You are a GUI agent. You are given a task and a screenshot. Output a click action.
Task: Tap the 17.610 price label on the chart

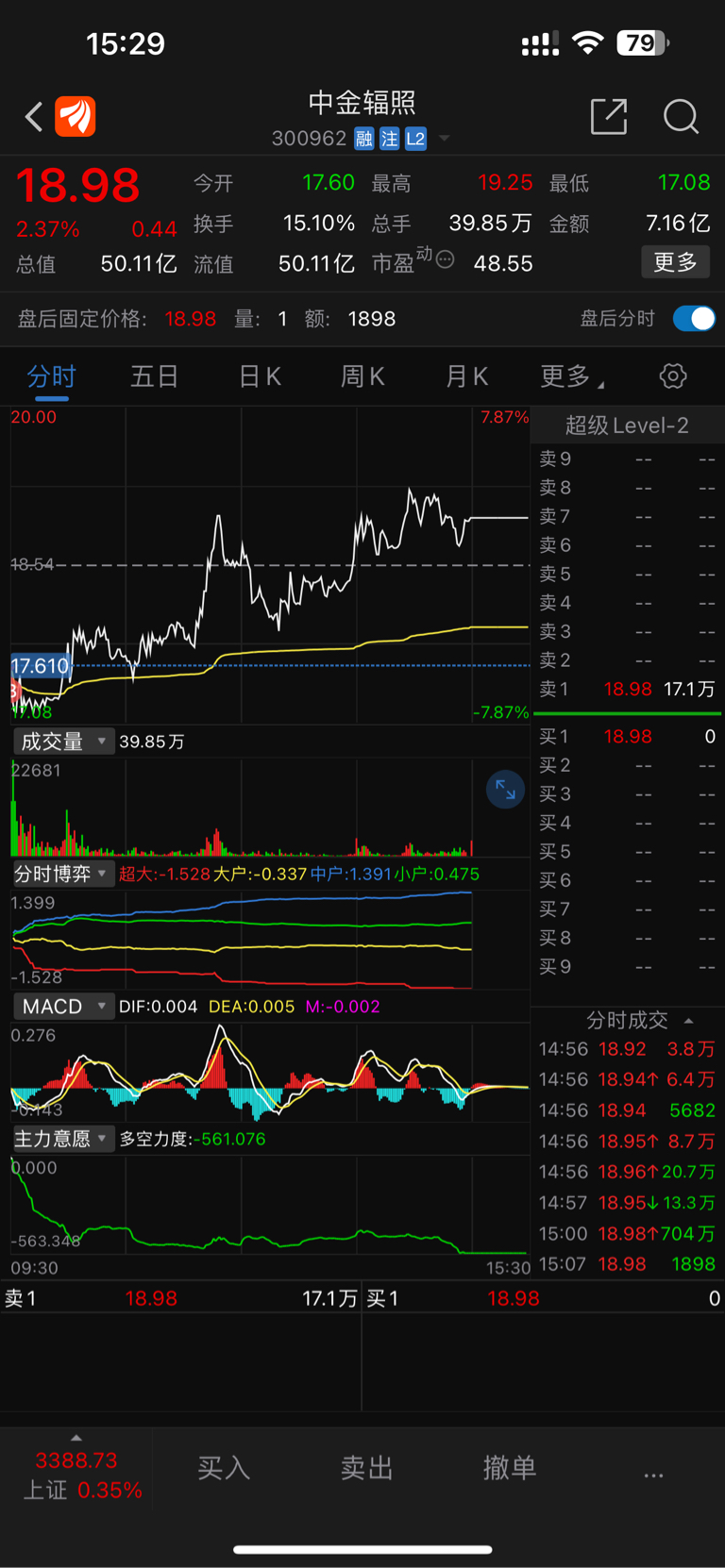(40, 666)
